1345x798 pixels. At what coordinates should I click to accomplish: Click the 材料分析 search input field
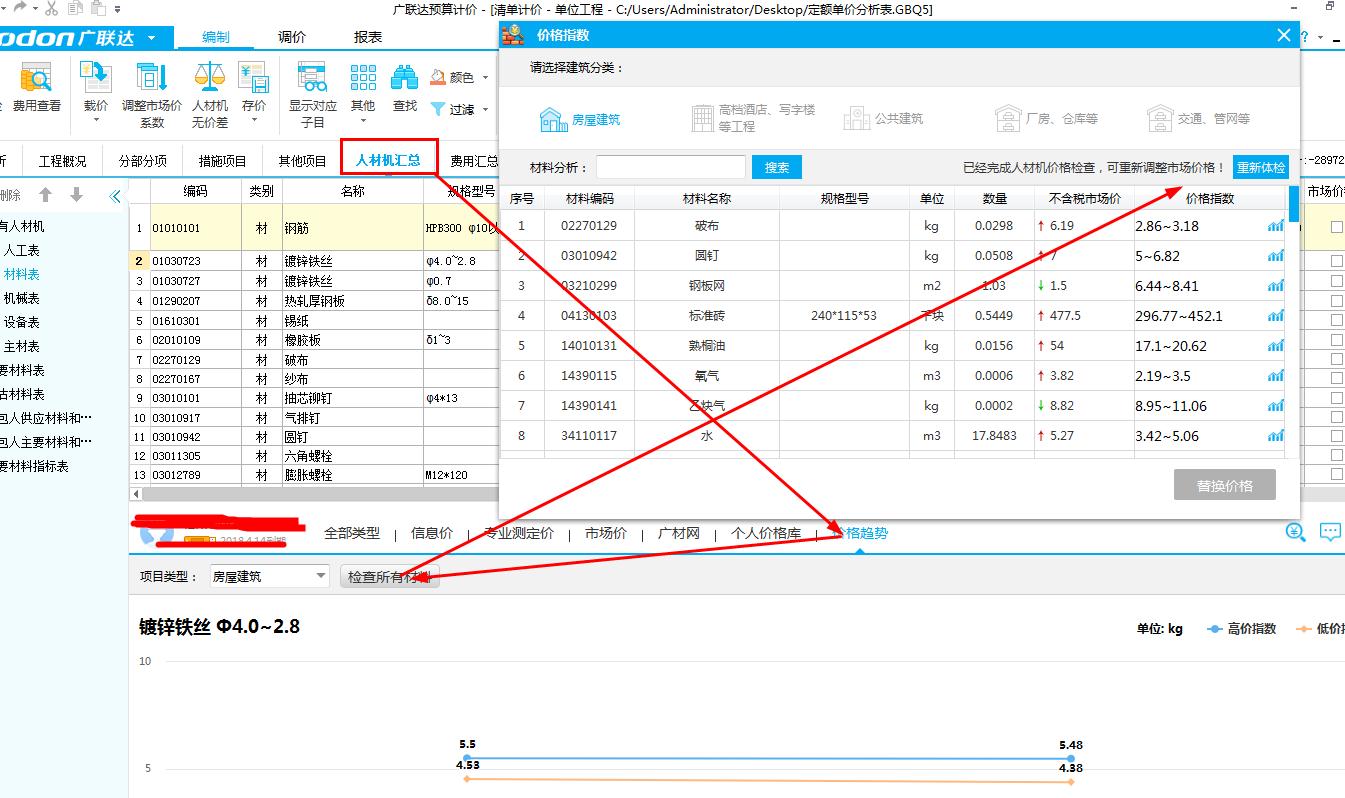671,167
